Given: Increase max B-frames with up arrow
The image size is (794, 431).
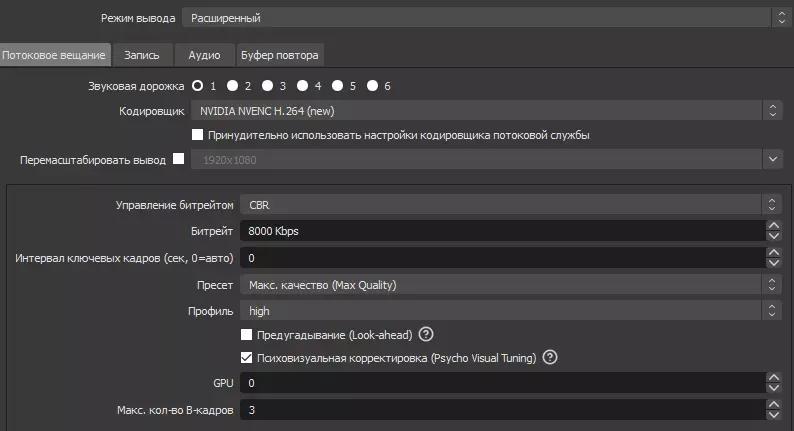Looking at the screenshot, I should (x=773, y=404).
